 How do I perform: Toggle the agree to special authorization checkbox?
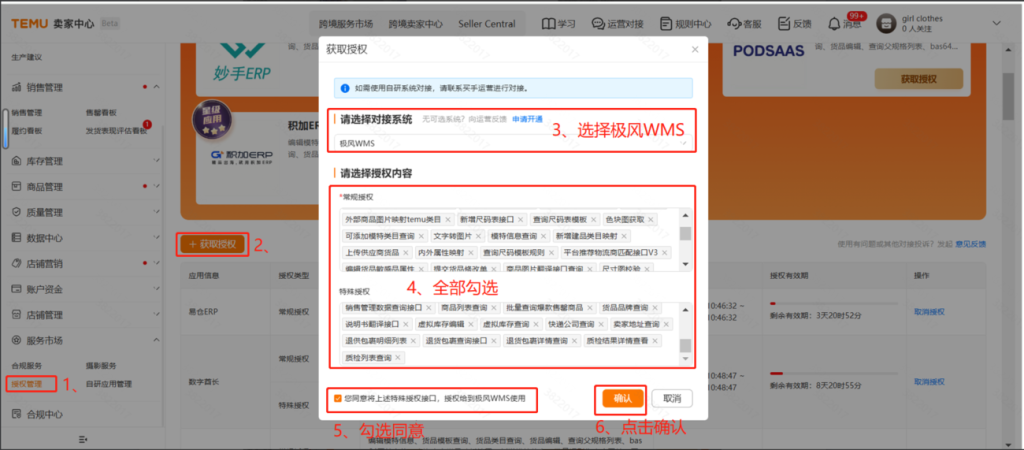[x=338, y=398]
